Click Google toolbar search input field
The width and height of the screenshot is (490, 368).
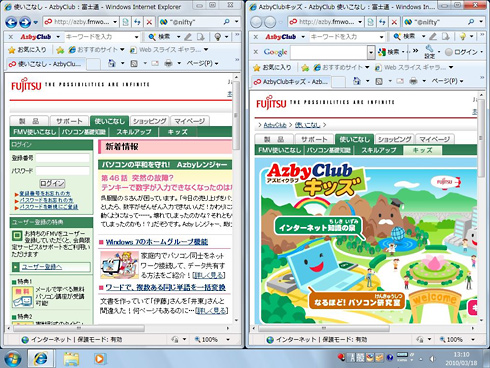(329, 52)
